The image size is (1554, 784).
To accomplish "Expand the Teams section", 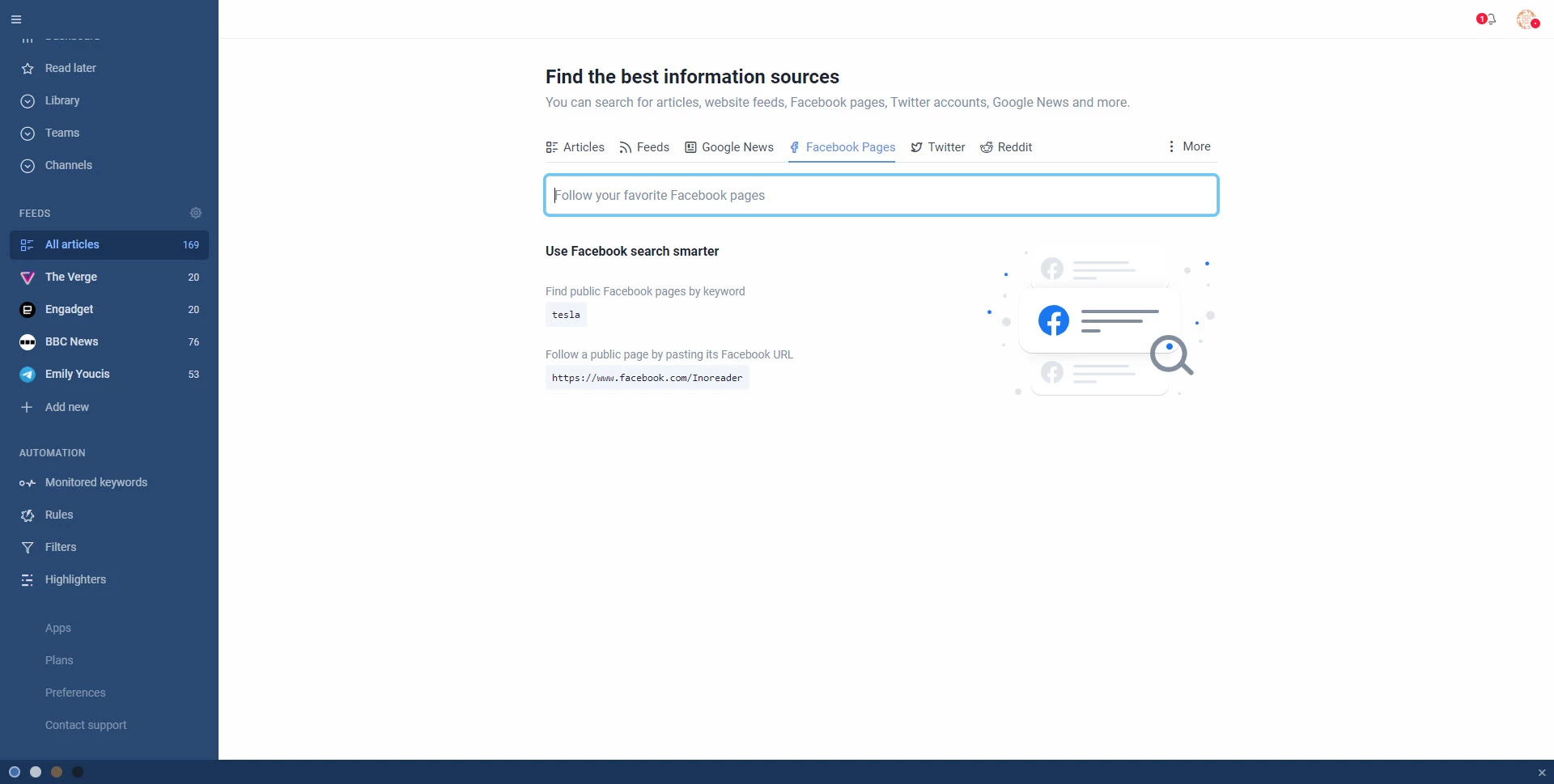I will 28,133.
